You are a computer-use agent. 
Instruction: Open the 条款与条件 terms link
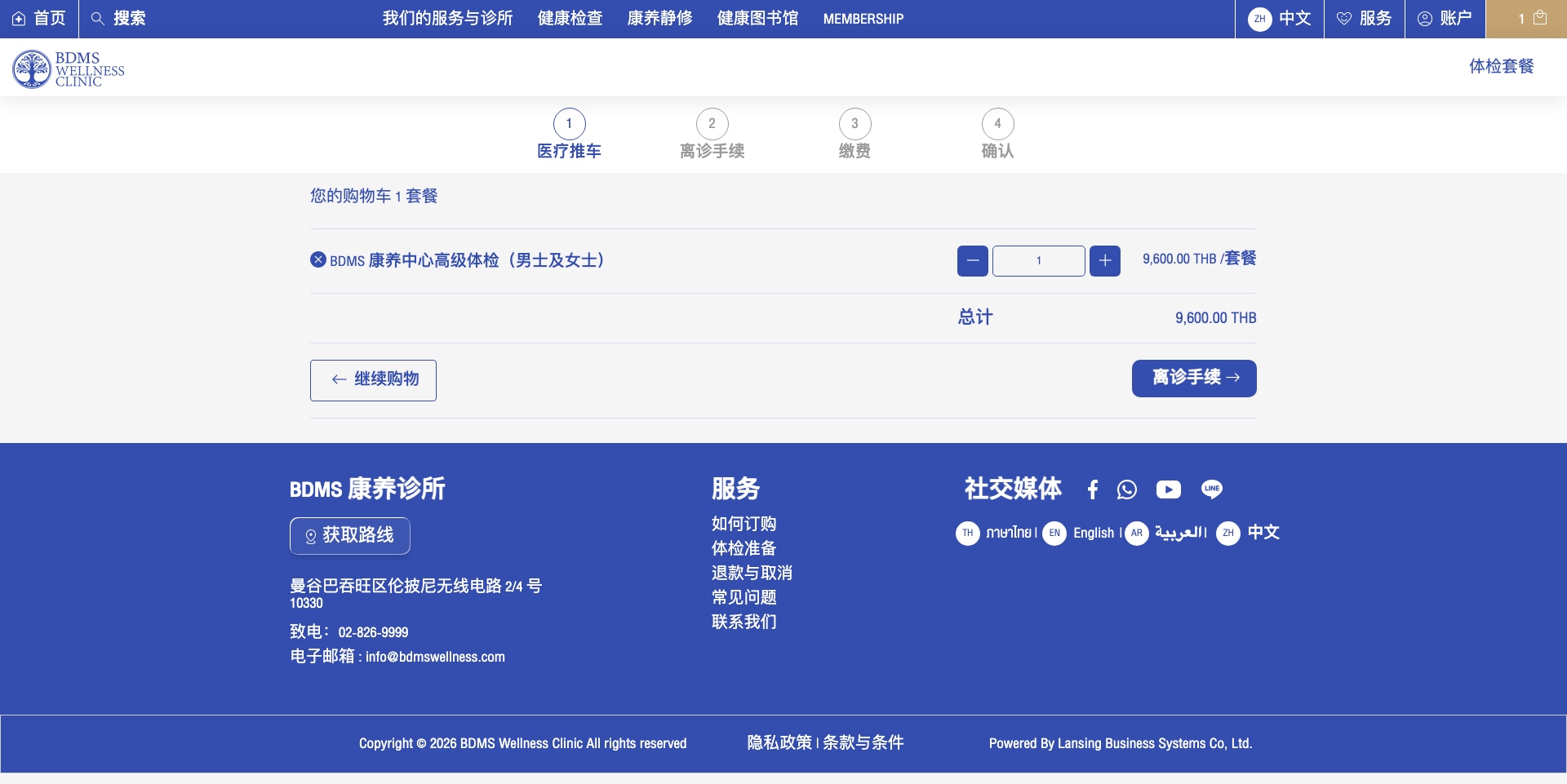coord(863,742)
